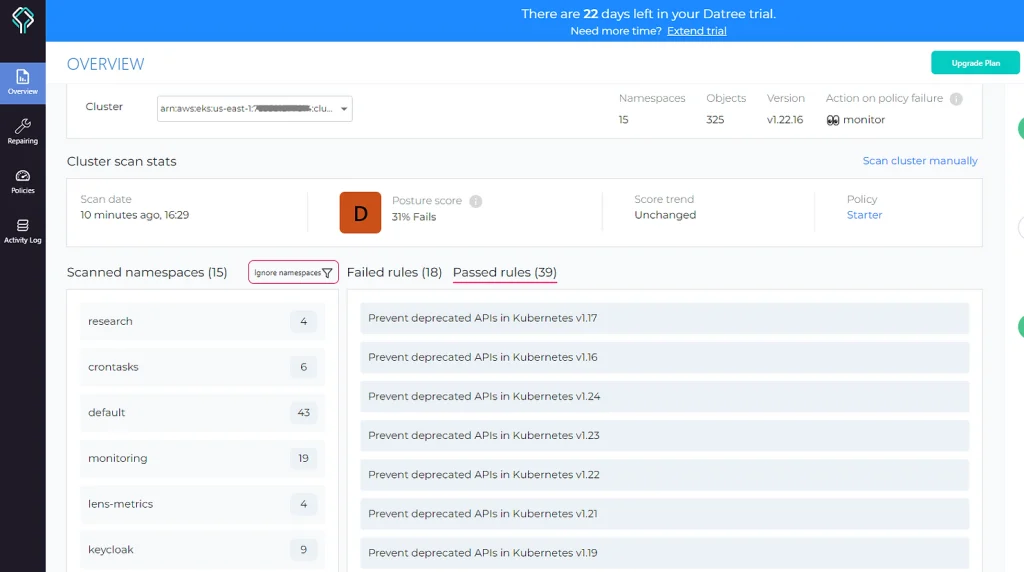Click the Cluster scan stats heading
This screenshot has height=572, width=1024.
tap(121, 161)
